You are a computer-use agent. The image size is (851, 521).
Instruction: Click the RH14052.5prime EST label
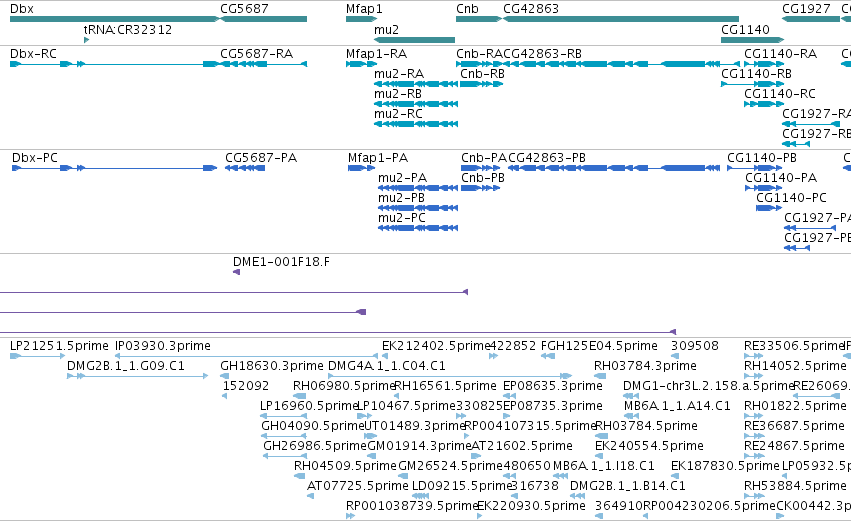(795, 366)
